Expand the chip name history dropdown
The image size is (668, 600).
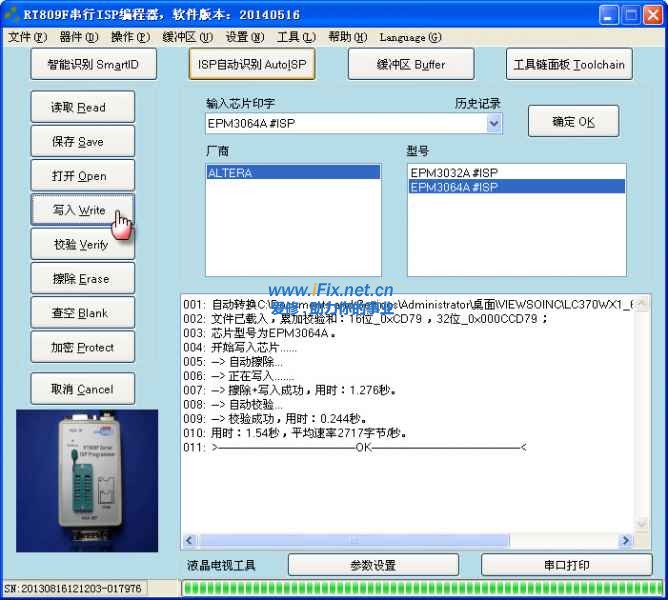493,123
